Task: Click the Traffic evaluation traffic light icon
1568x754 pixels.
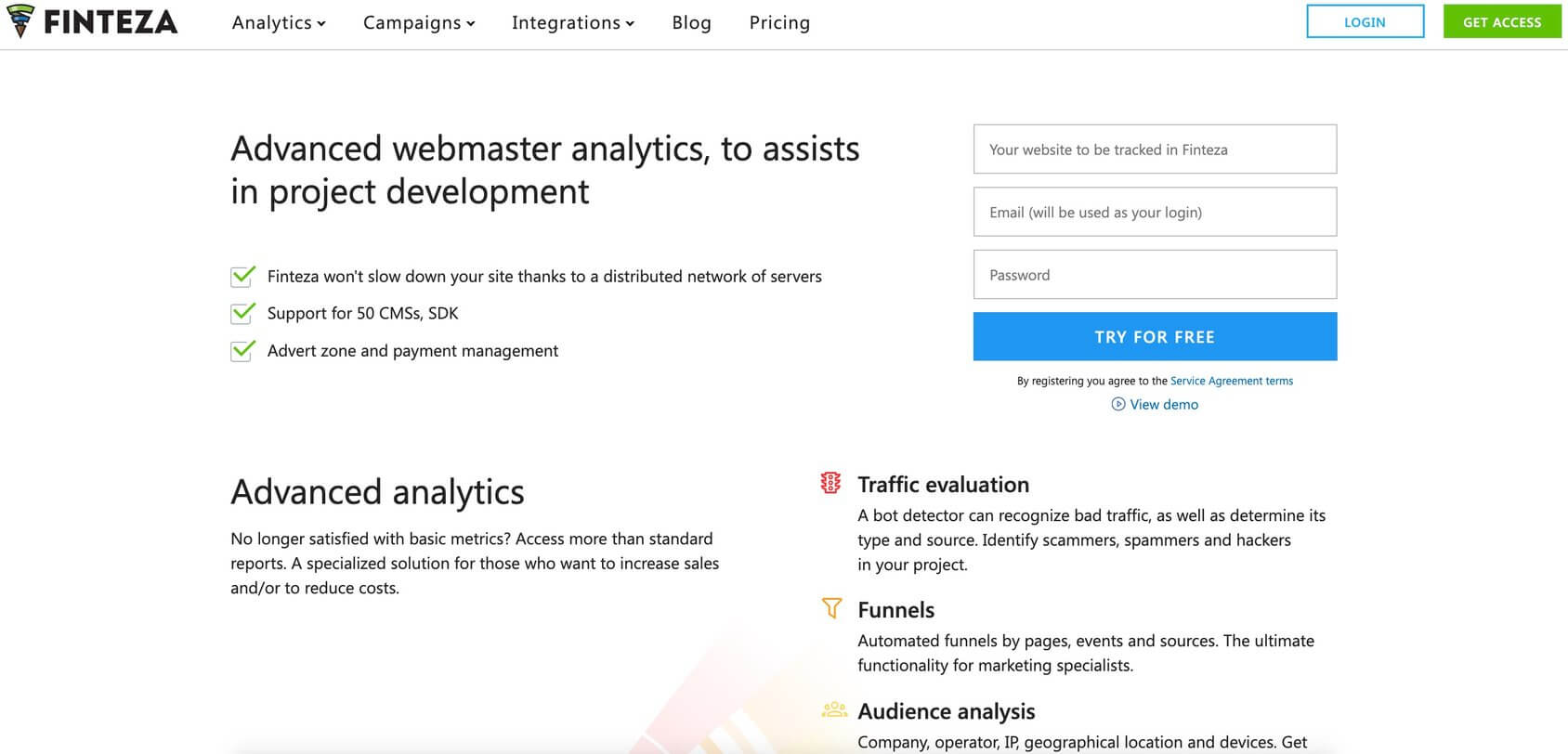Action: point(830,483)
